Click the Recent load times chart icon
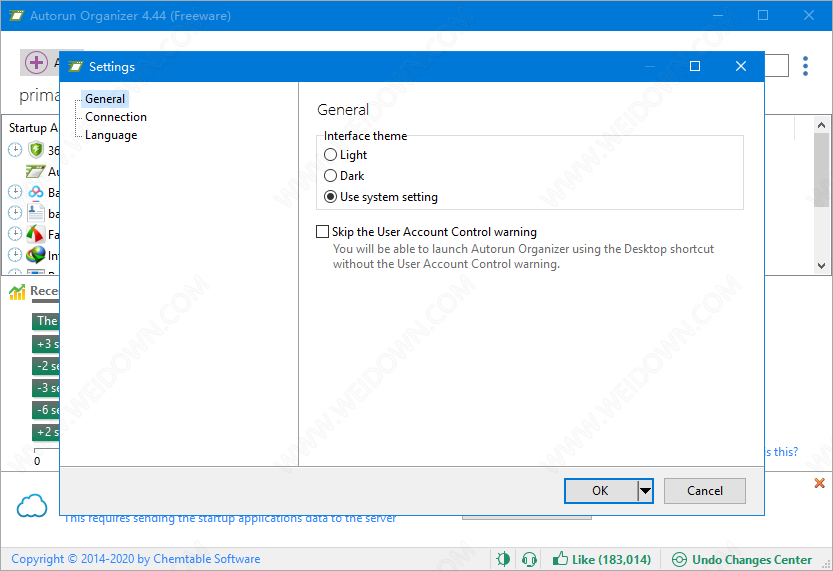 pos(17,292)
